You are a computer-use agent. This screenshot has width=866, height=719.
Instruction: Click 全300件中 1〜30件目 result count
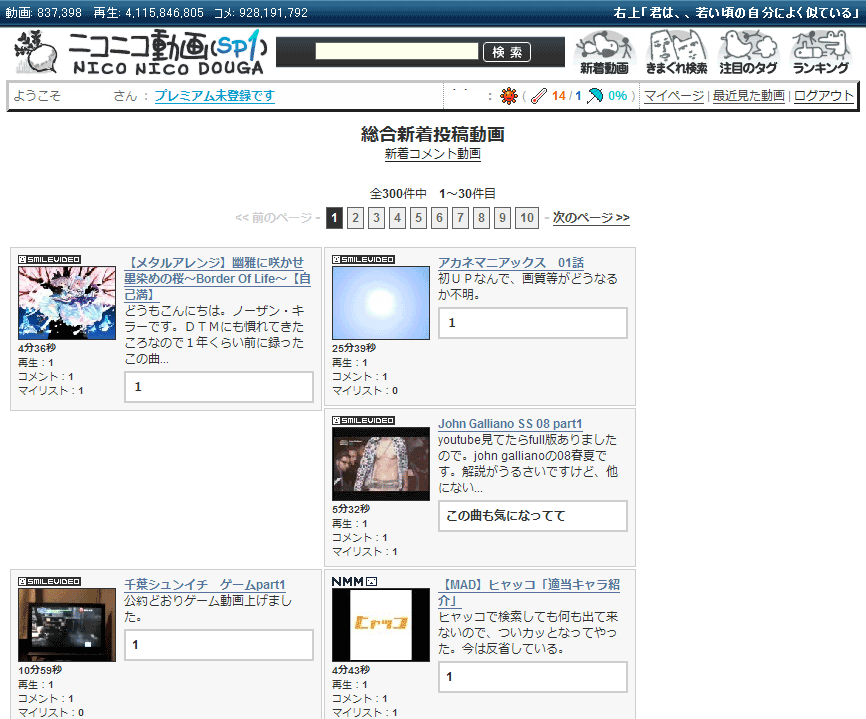(x=432, y=194)
